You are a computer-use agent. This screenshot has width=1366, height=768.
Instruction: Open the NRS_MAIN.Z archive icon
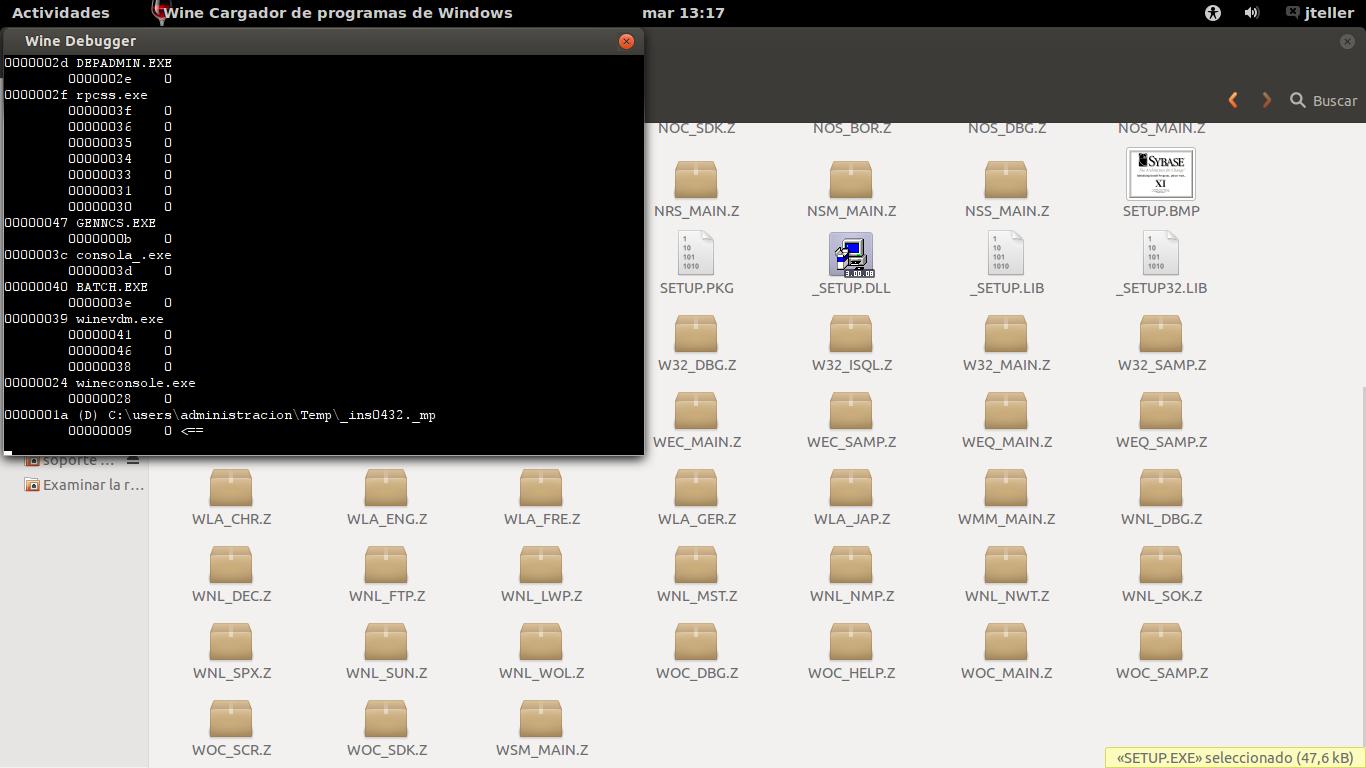point(696,180)
